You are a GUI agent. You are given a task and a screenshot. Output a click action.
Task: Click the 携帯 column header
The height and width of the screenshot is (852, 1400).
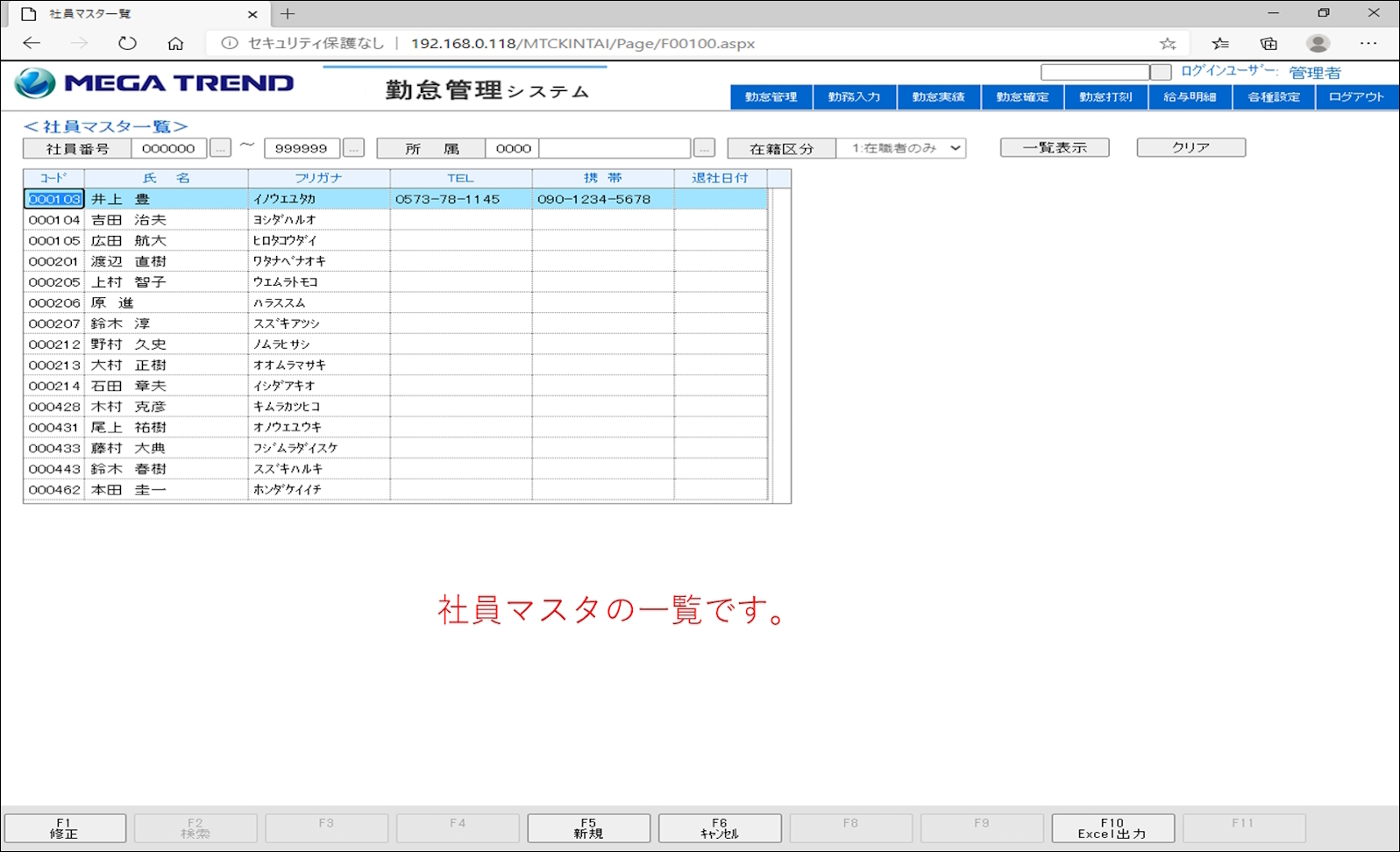point(603,178)
